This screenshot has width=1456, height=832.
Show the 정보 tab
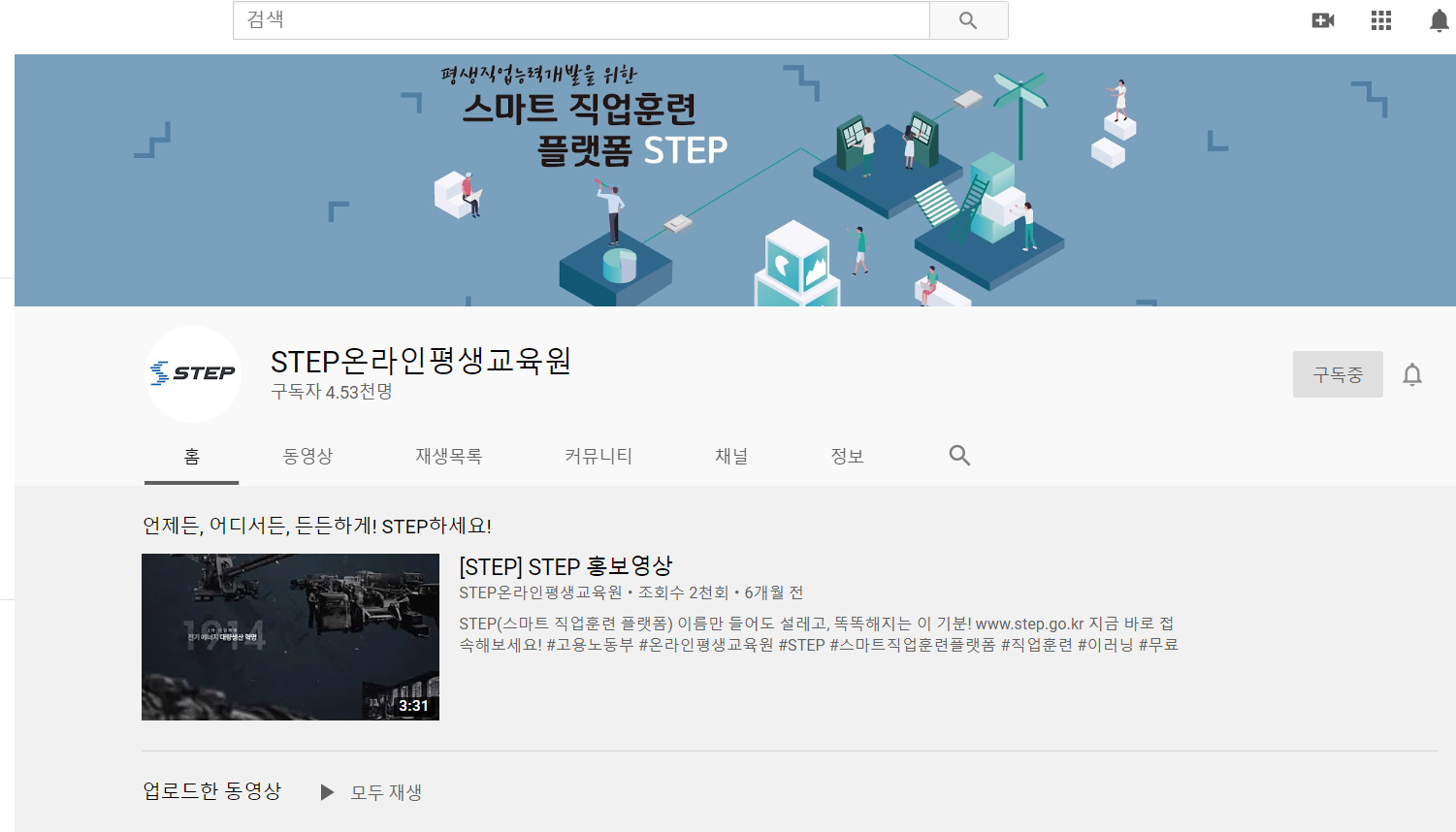[x=847, y=457]
